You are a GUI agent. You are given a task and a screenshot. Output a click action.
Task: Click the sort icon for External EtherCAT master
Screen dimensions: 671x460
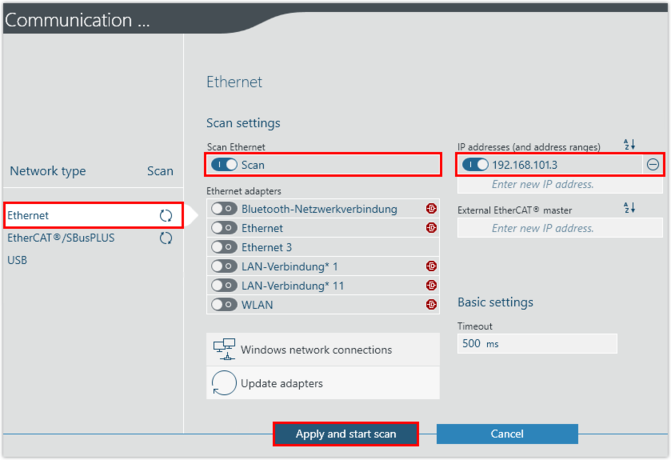(629, 208)
